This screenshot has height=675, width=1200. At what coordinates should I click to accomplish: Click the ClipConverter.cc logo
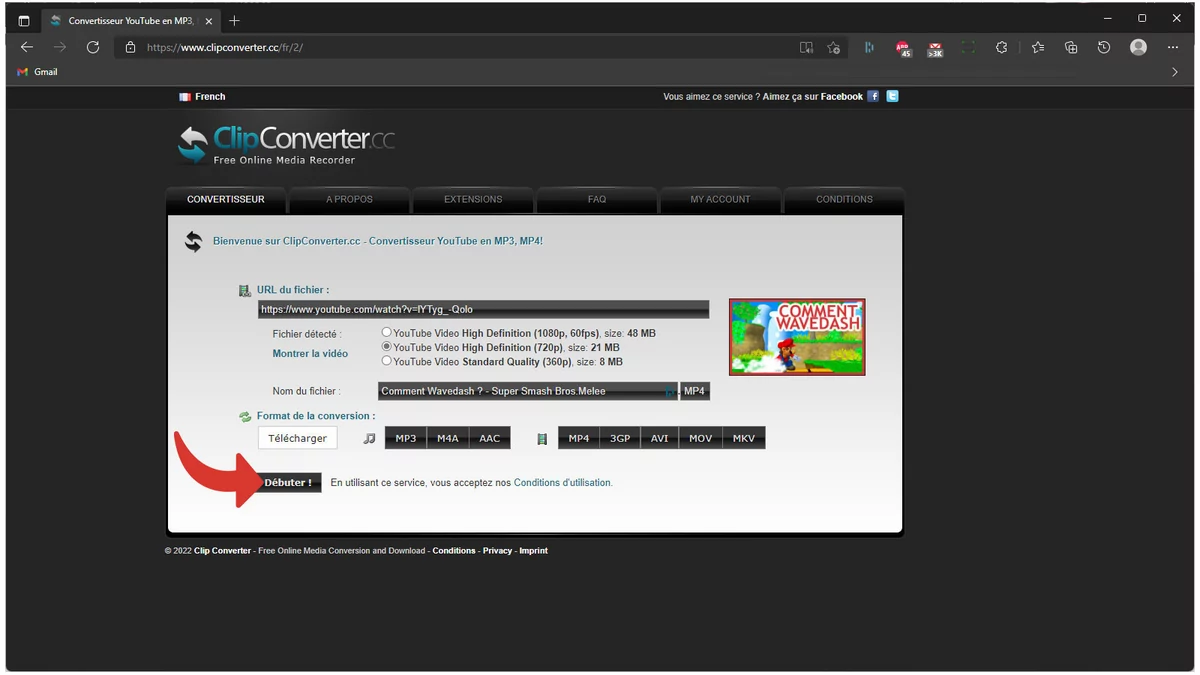pyautogui.click(x=286, y=145)
